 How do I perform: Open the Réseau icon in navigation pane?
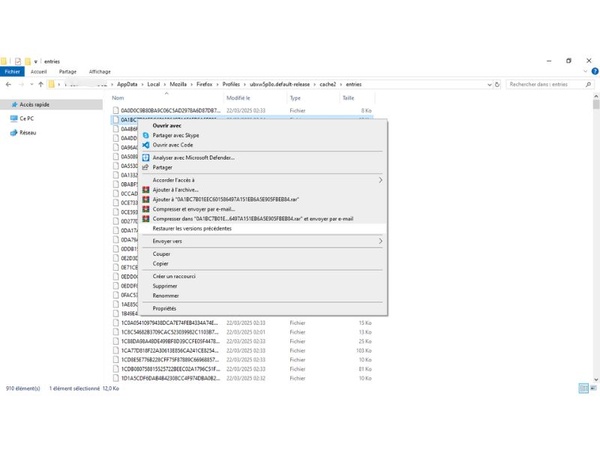[x=13, y=131]
